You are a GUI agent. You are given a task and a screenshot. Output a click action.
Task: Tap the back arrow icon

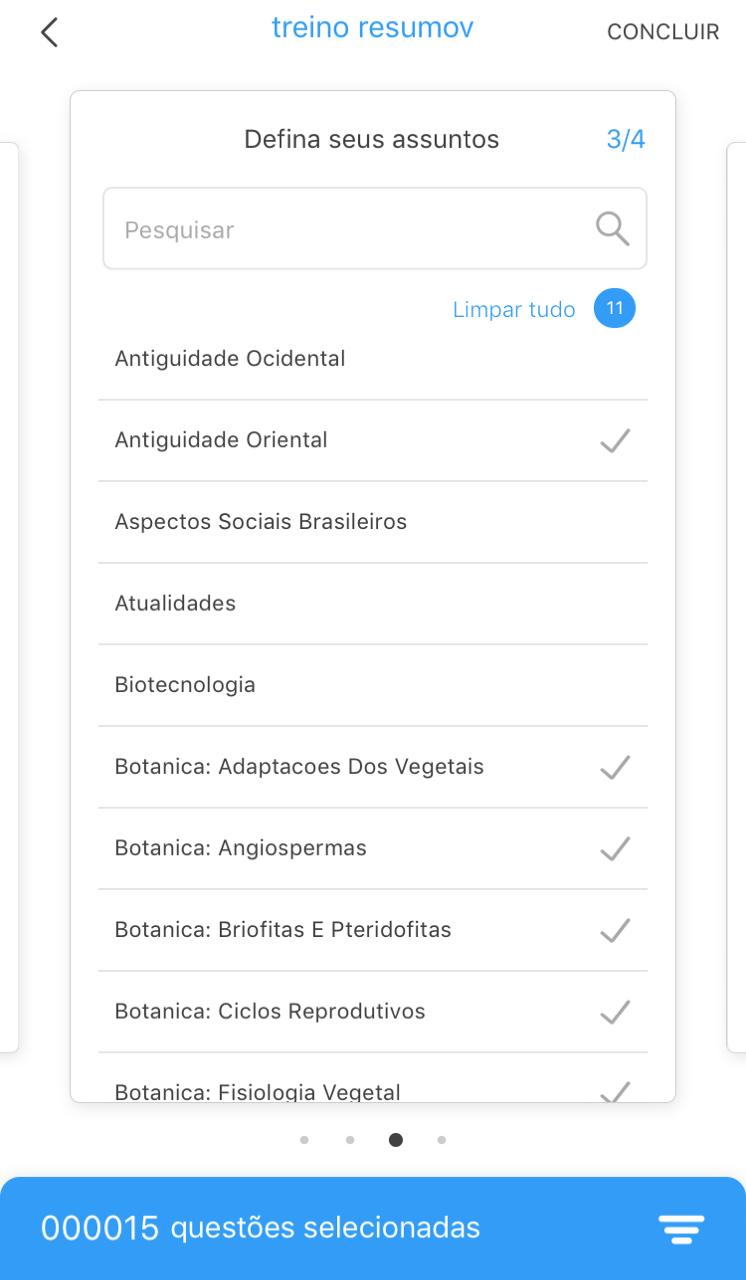(49, 33)
